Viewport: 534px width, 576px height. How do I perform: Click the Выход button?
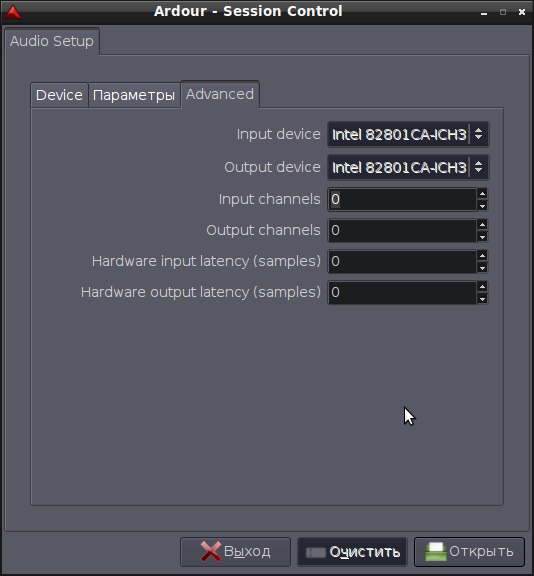click(235, 552)
